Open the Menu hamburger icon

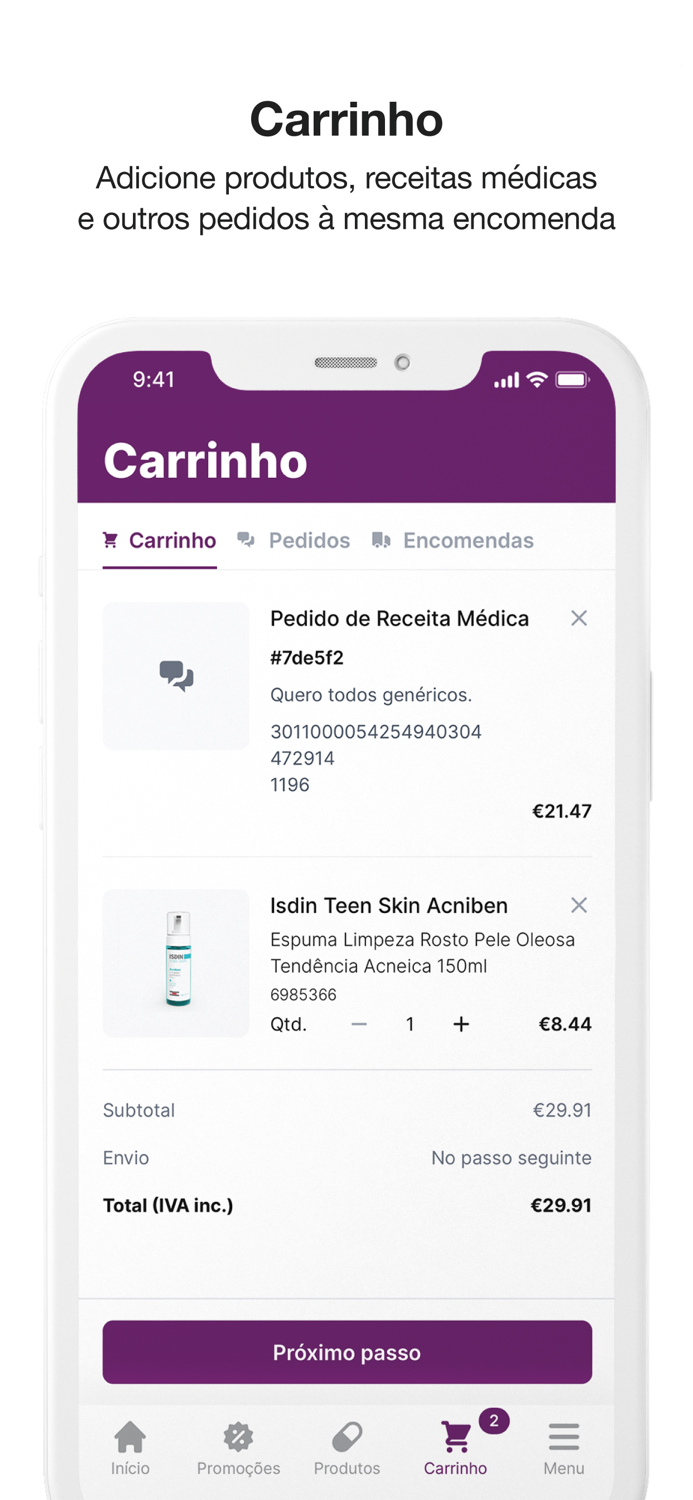click(x=563, y=1435)
